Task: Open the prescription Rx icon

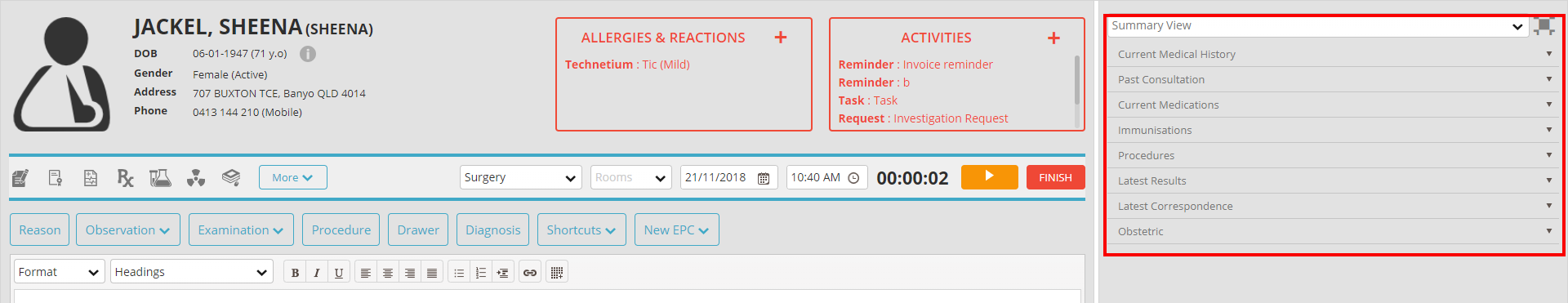Action: tap(125, 177)
